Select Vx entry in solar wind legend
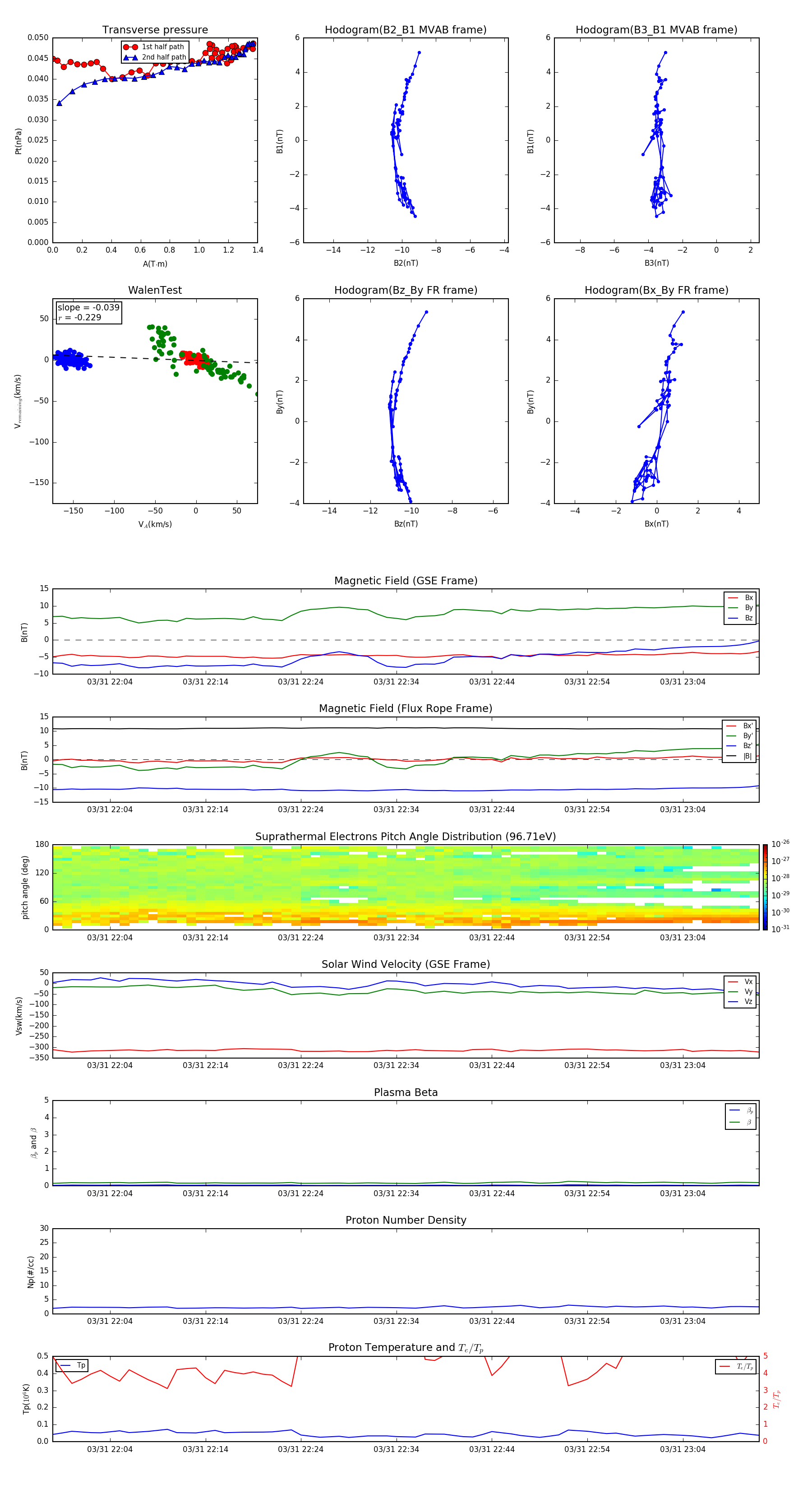Viewport: 812px width, 1489px height. tap(740, 981)
